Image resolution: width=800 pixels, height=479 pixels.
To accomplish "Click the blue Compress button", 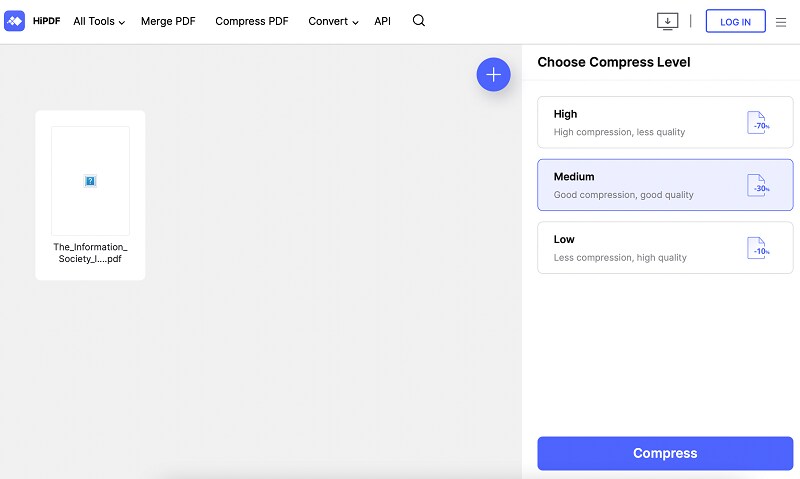I will click(x=665, y=453).
